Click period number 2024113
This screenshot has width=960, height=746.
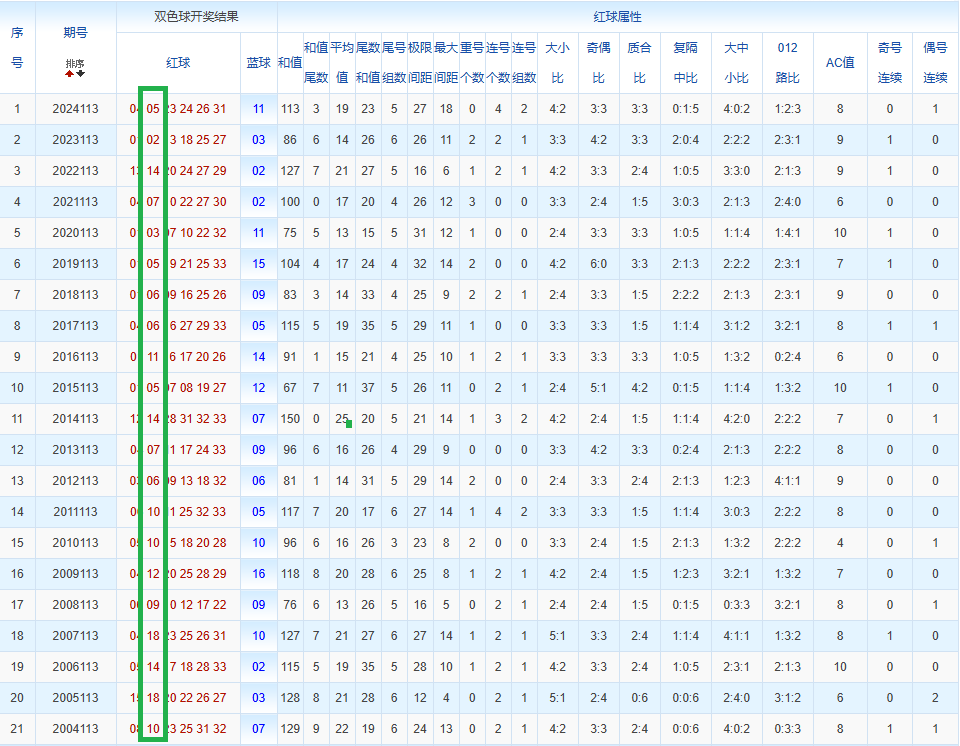(x=75, y=109)
